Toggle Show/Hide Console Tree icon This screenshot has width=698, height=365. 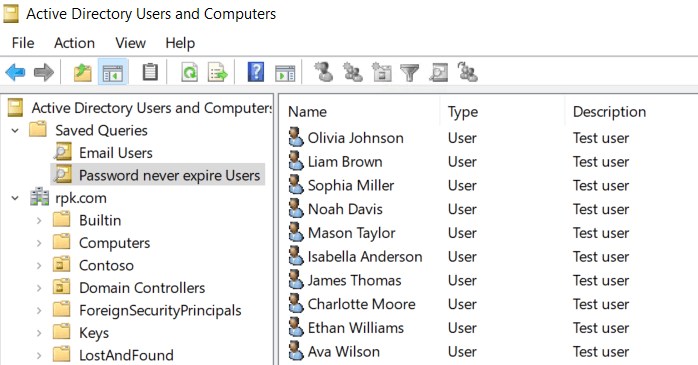pos(112,72)
